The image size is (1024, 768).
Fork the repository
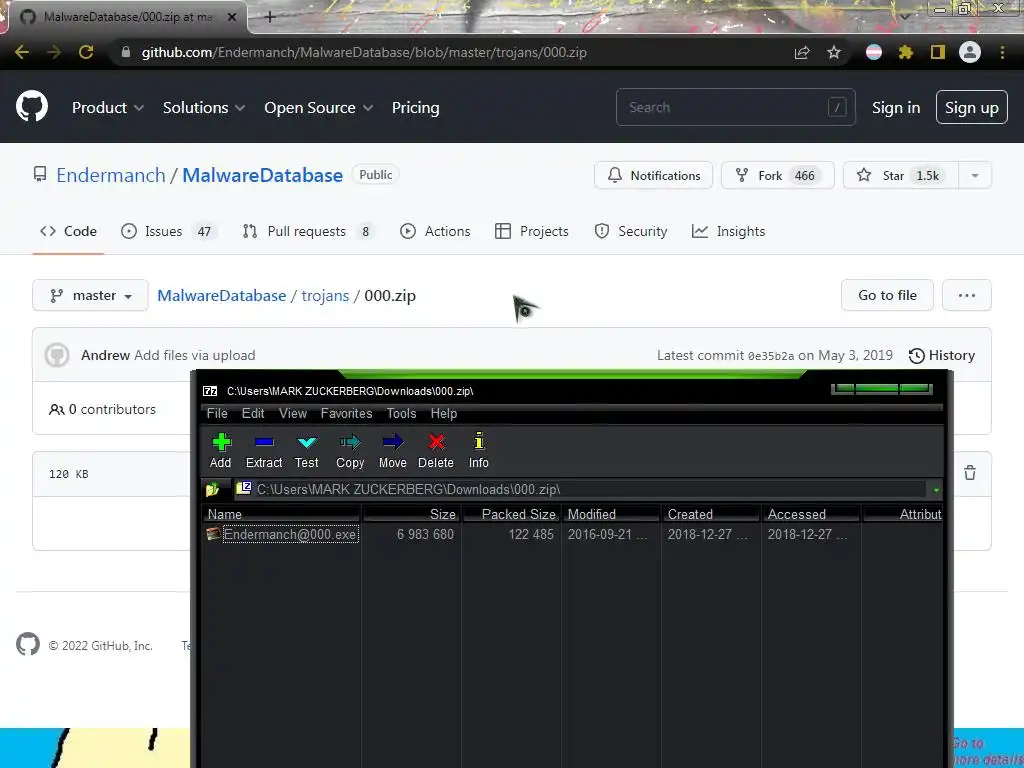777,175
